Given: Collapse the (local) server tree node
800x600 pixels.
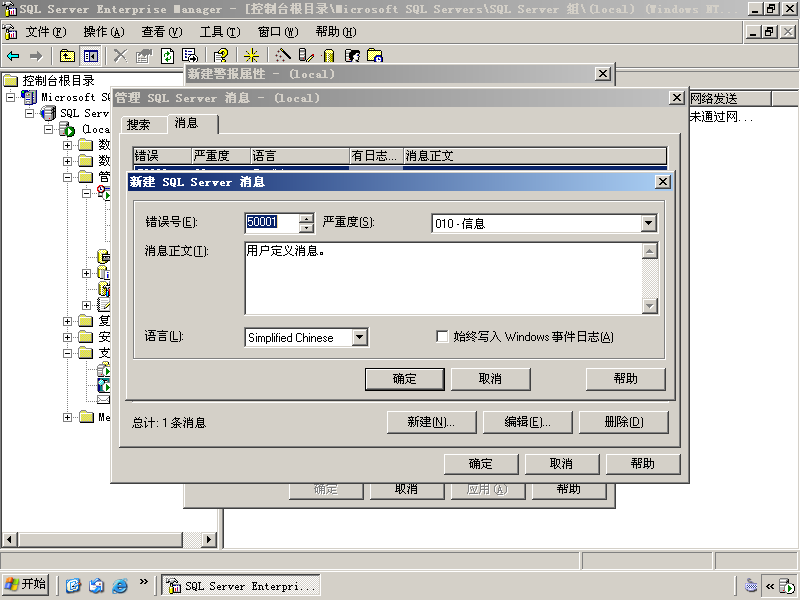Looking at the screenshot, I should pos(48,129).
